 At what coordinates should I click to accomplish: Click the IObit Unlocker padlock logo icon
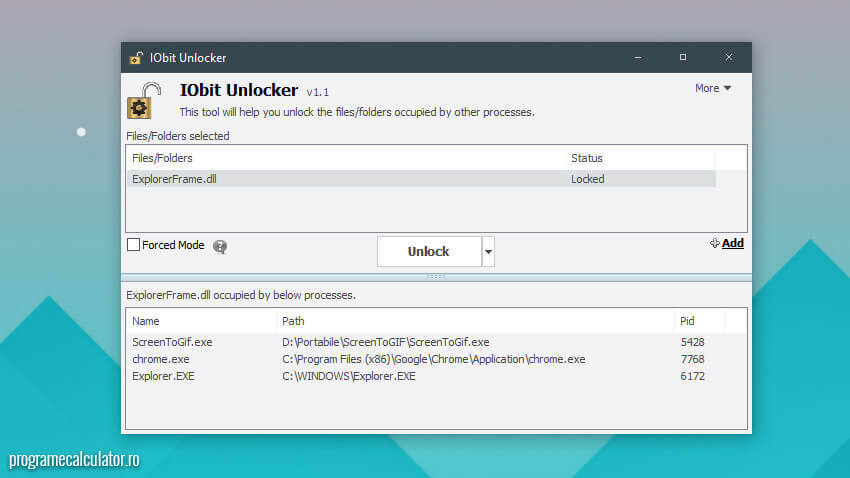(x=139, y=104)
